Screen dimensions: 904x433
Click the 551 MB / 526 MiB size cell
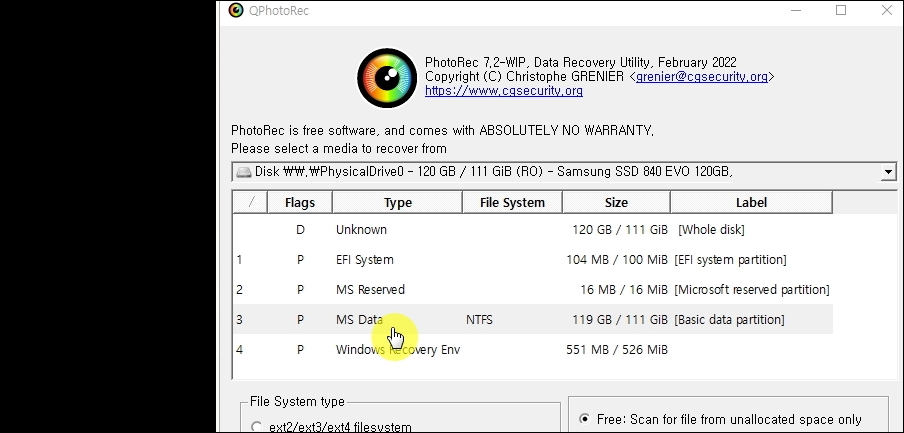pos(617,349)
